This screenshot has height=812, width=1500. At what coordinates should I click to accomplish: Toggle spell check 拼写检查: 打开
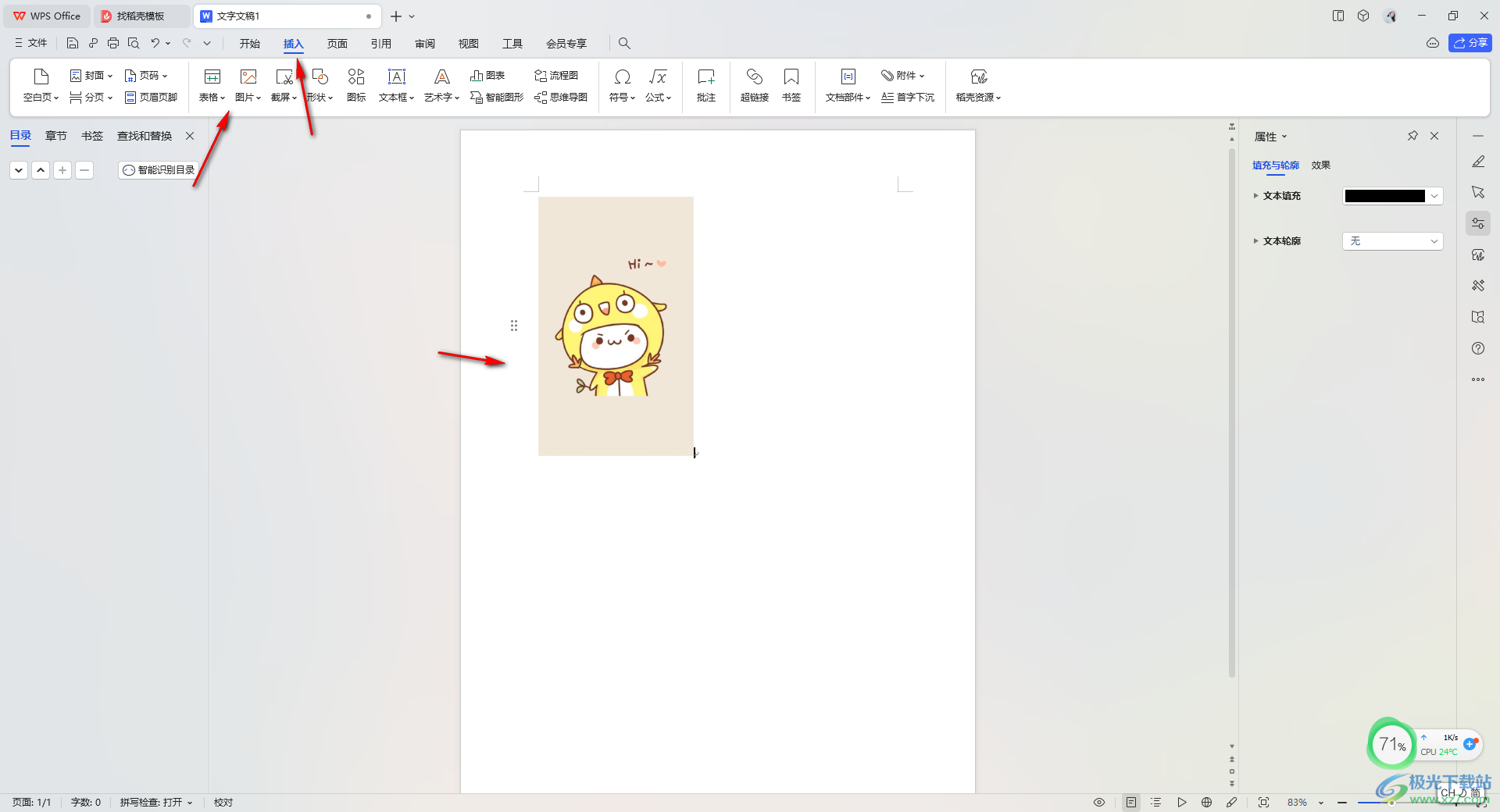pos(155,803)
